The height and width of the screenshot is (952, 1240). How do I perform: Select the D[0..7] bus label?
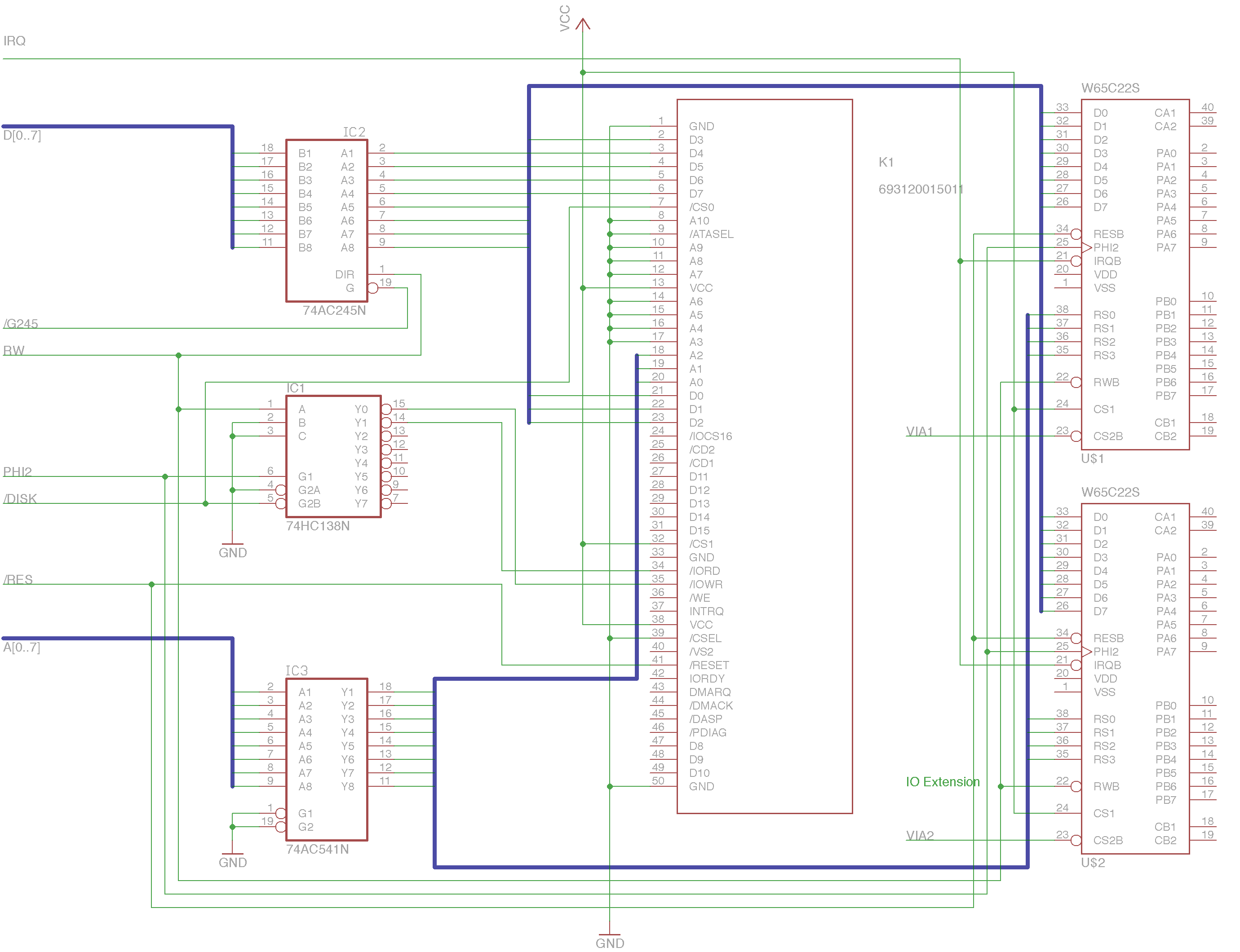click(x=22, y=136)
